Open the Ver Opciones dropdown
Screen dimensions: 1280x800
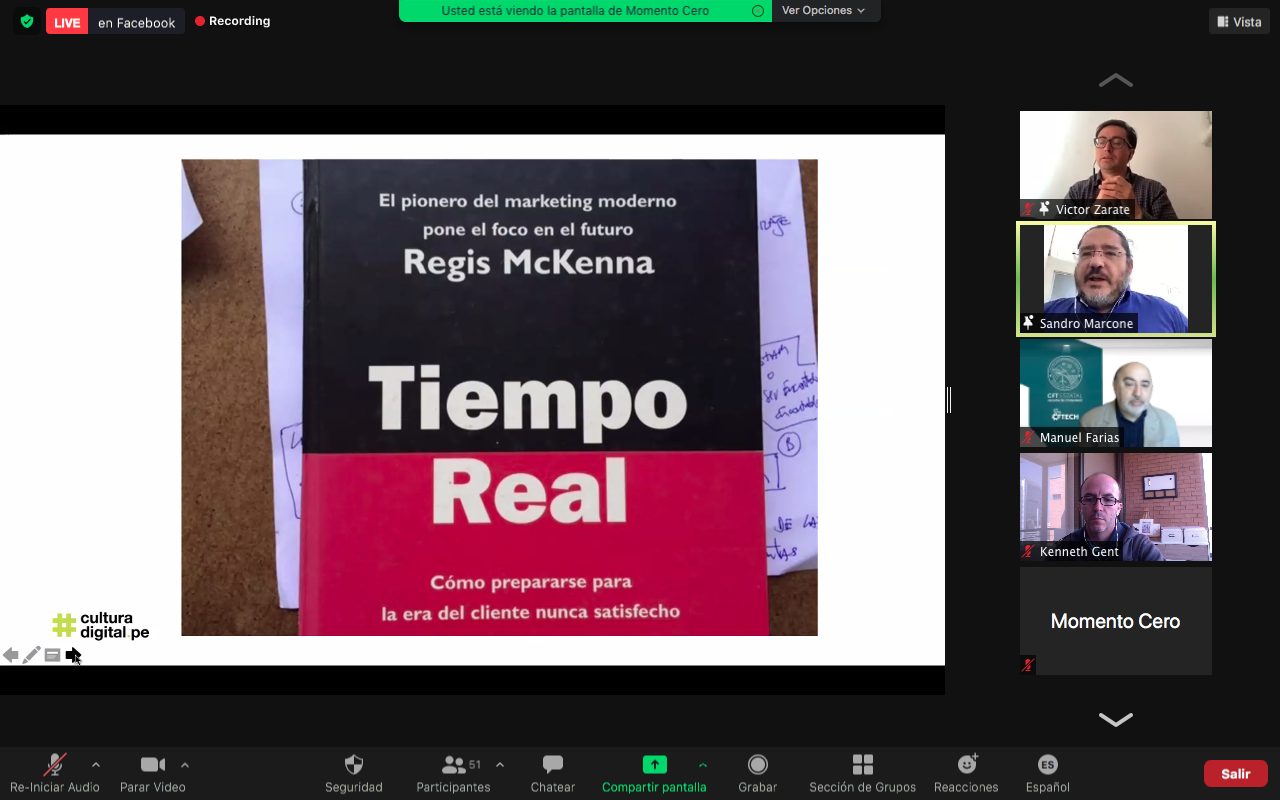pos(823,11)
